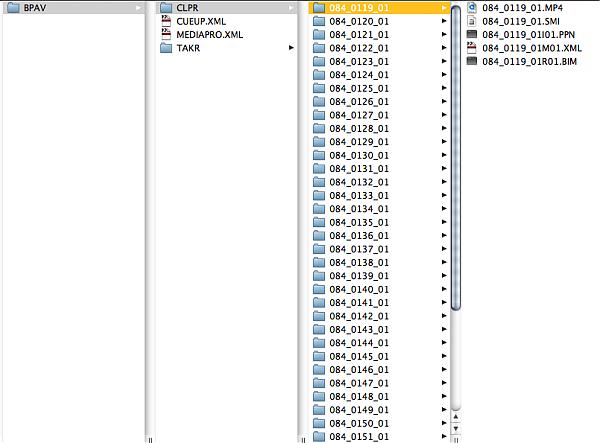600x443 pixels.
Task: Select the 084_0135_01 folder name
Action: (x=359, y=222)
